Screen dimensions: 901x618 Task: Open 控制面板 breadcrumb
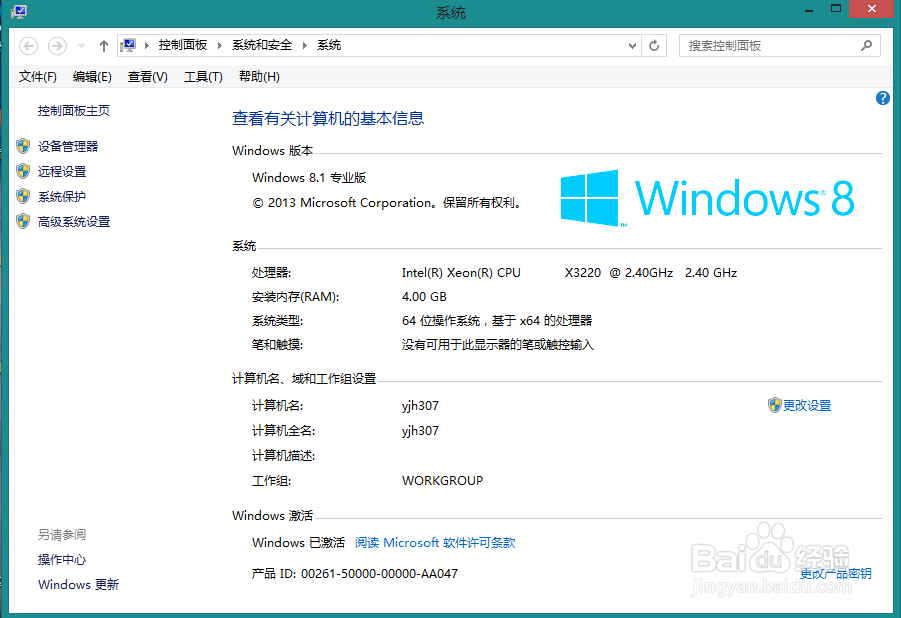click(x=183, y=45)
